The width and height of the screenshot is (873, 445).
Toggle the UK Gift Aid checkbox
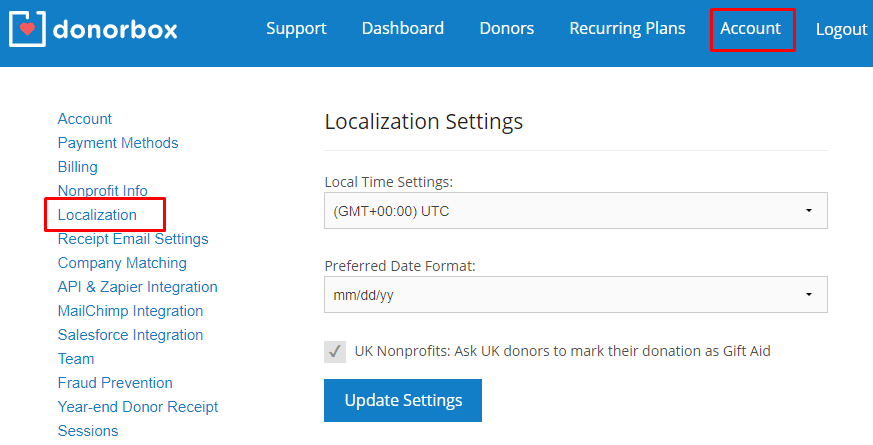click(x=335, y=352)
